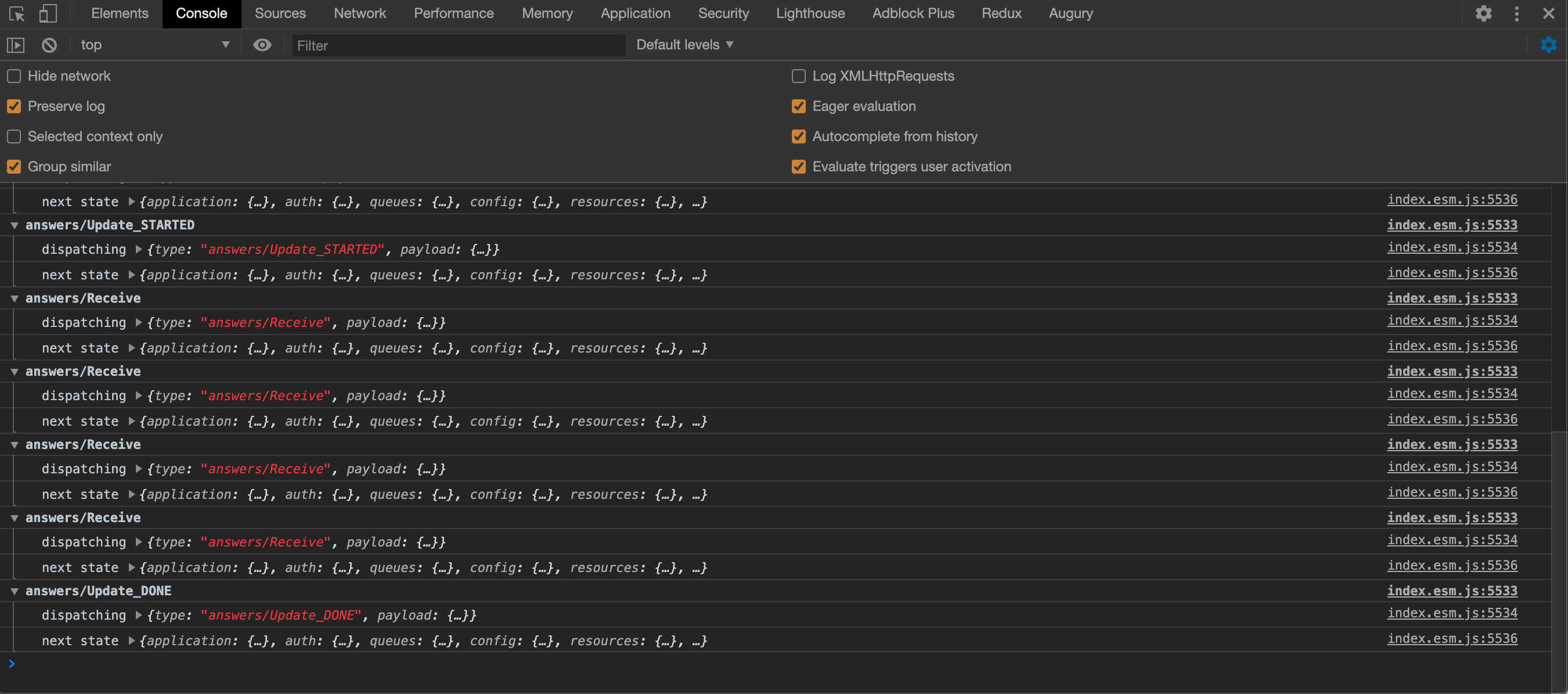This screenshot has height=694, width=1568.
Task: Open the Default levels dropdown
Action: tap(685, 45)
